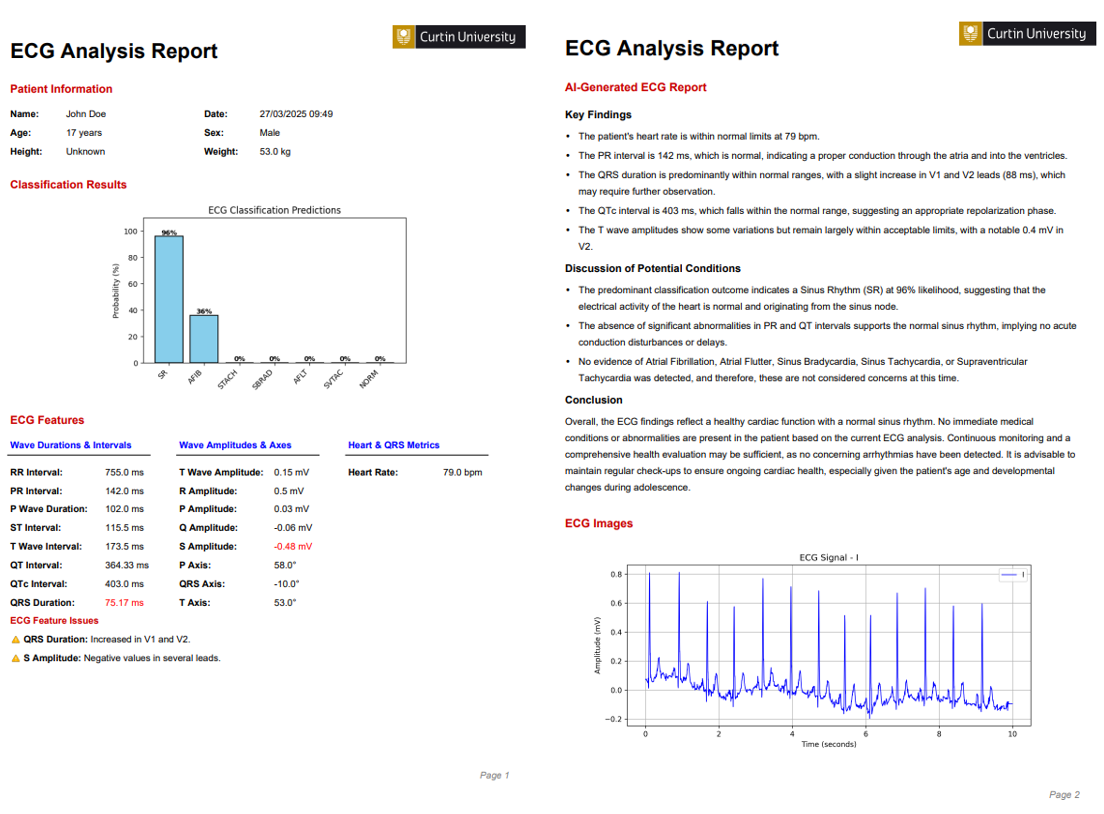The image size is (1104, 814).
Task: Click the weight value 53.0 kg
Action: click(275, 151)
